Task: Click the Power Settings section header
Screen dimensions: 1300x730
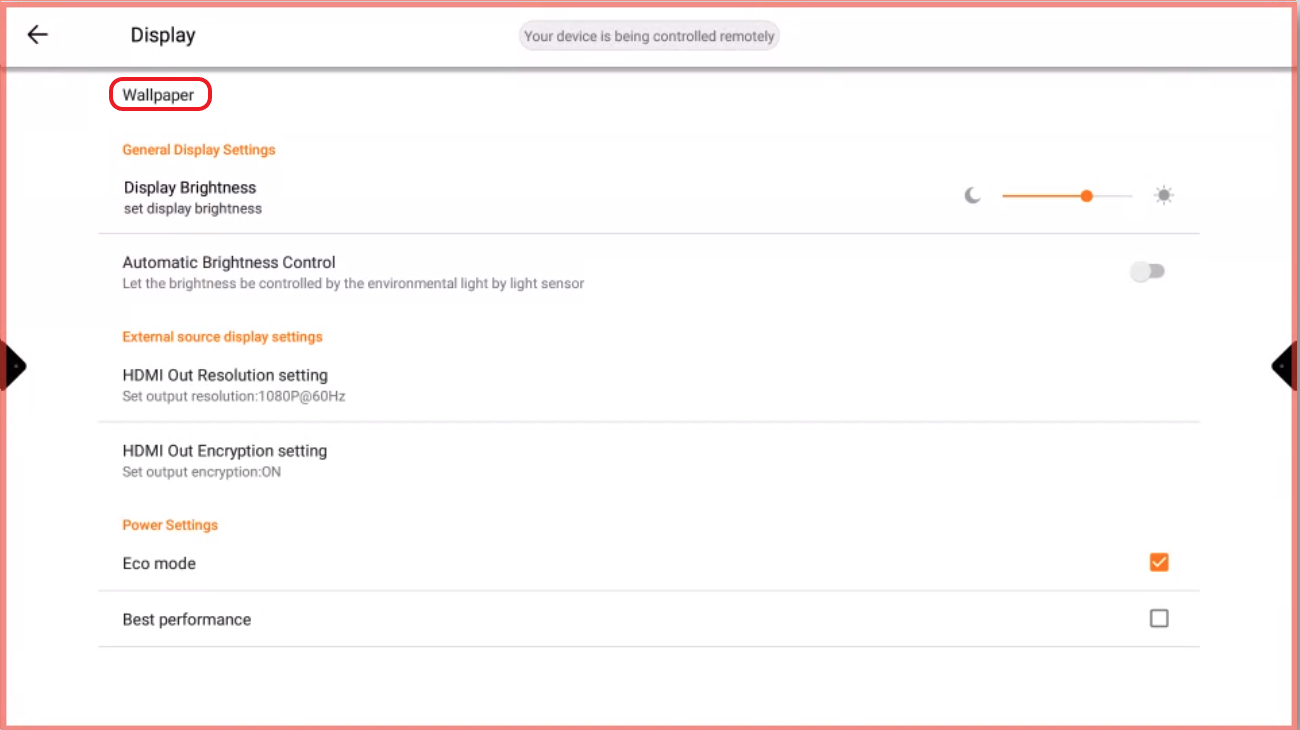Action: pos(170,525)
